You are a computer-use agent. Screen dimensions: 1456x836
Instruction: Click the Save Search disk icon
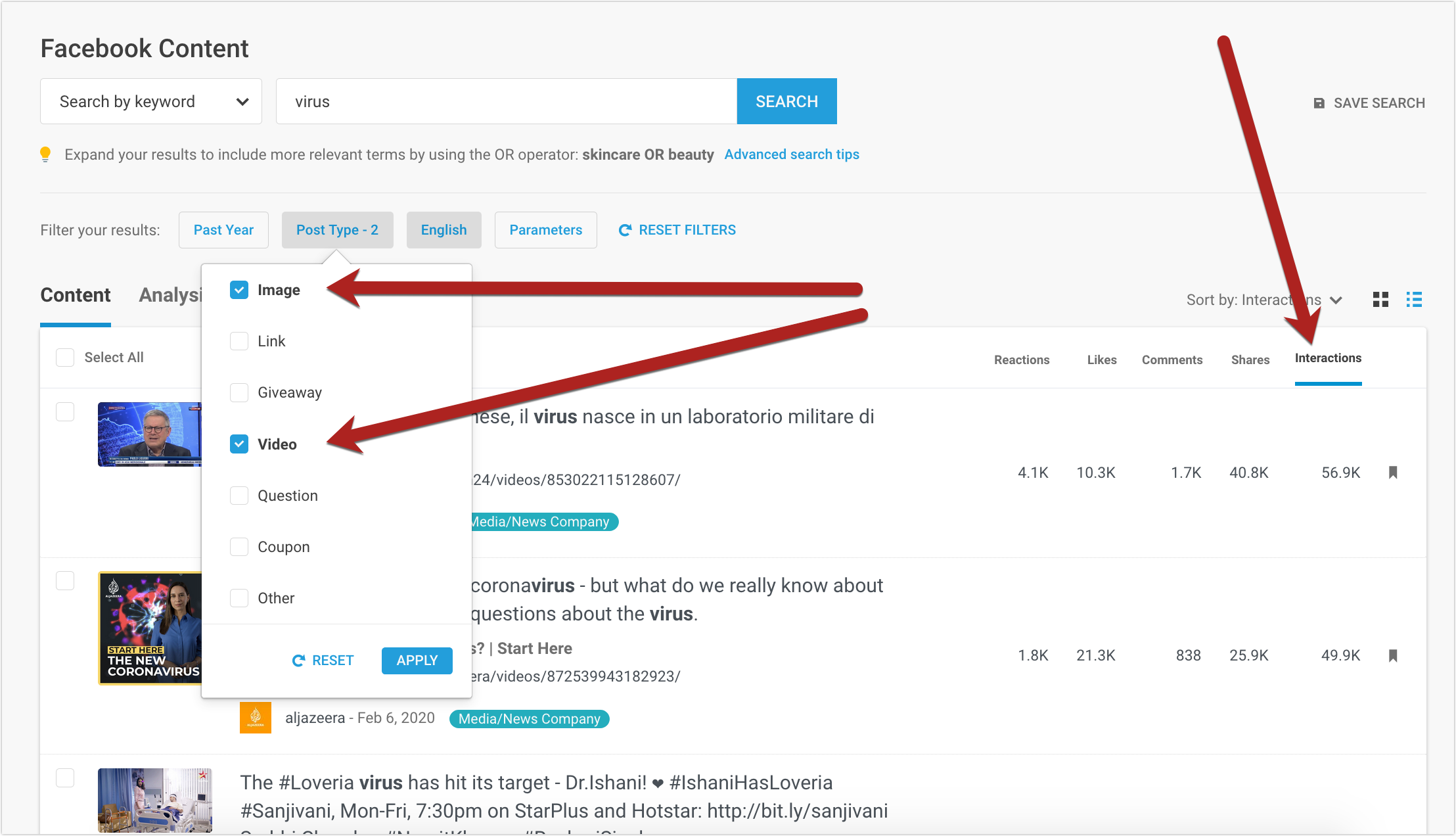click(x=1319, y=103)
